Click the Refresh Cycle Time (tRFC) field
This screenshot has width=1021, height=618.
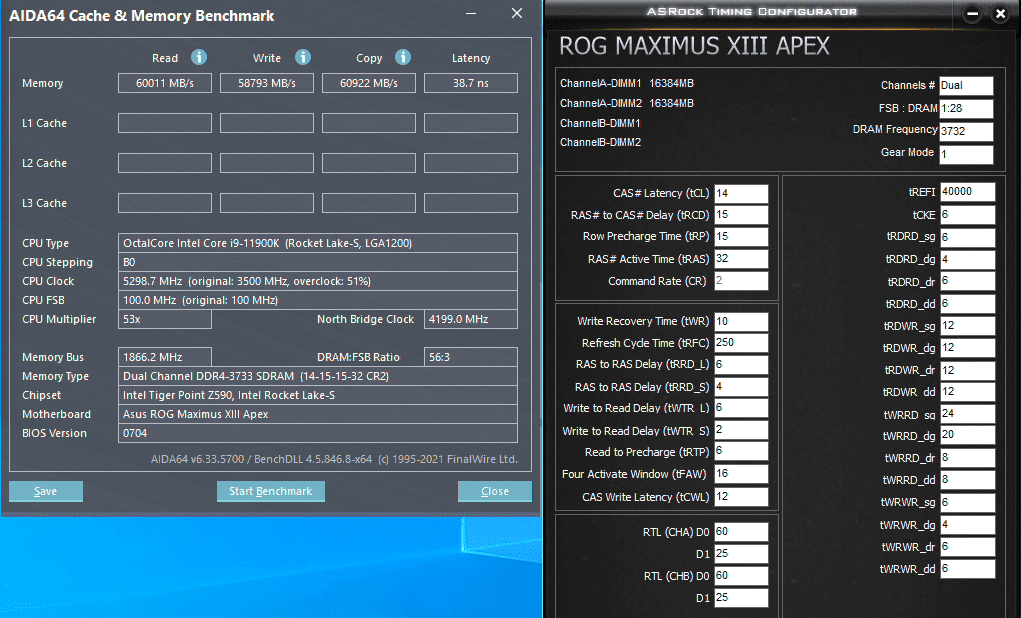tap(741, 343)
